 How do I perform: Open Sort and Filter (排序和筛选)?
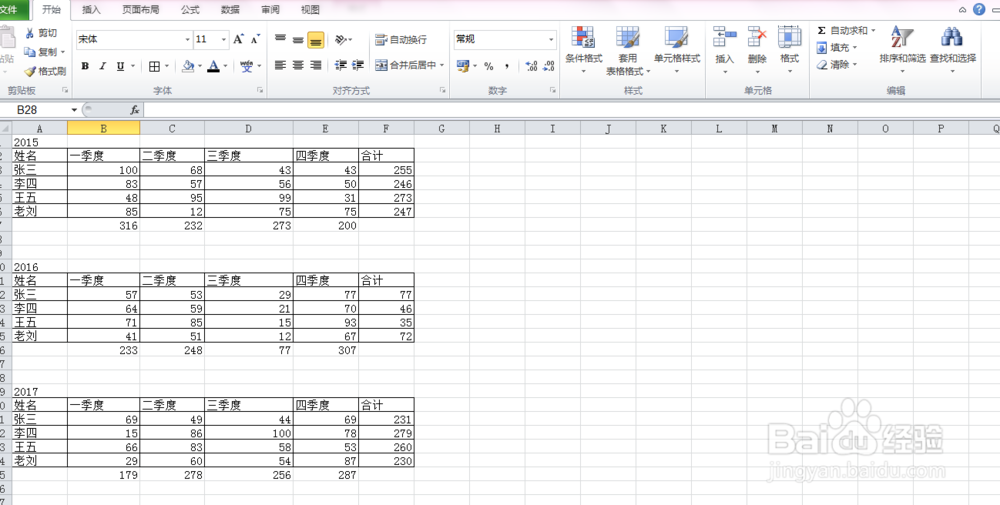(x=902, y=50)
